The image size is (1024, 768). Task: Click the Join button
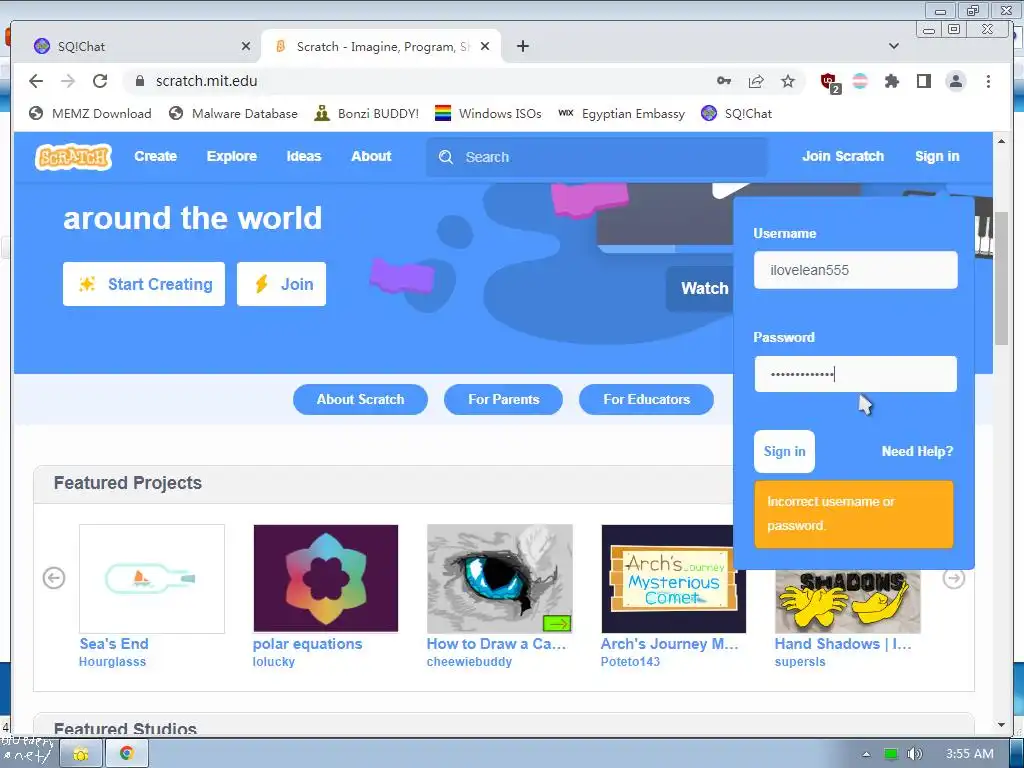[281, 284]
